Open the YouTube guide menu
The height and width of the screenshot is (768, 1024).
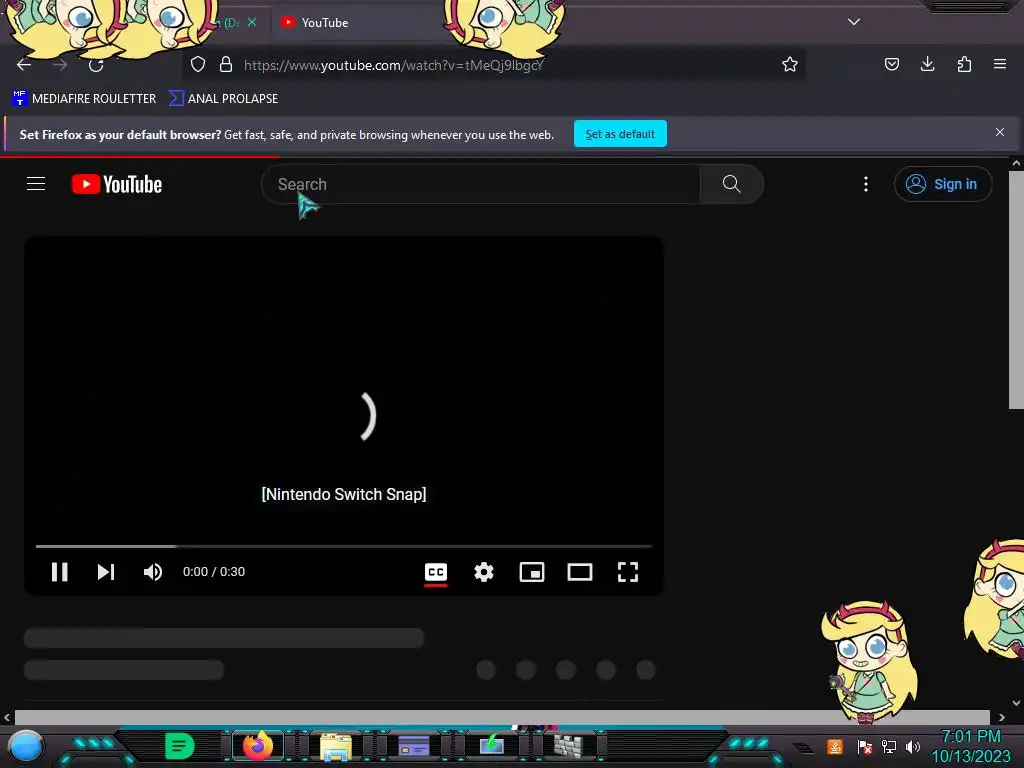pyautogui.click(x=36, y=184)
